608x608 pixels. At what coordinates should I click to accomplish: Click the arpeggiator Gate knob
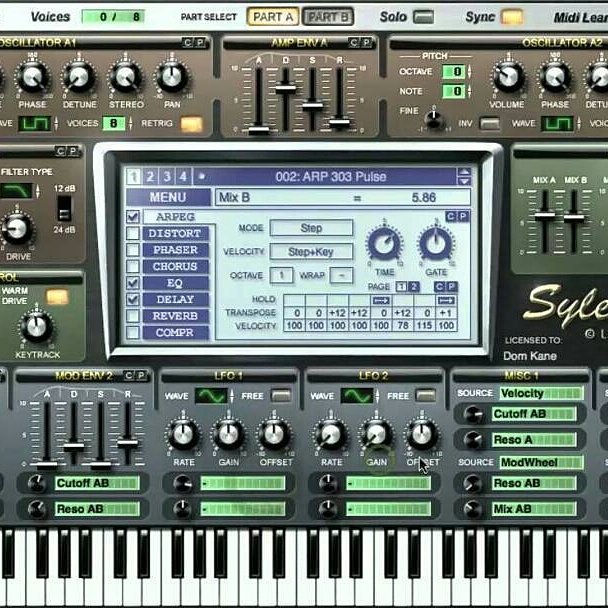click(x=436, y=244)
